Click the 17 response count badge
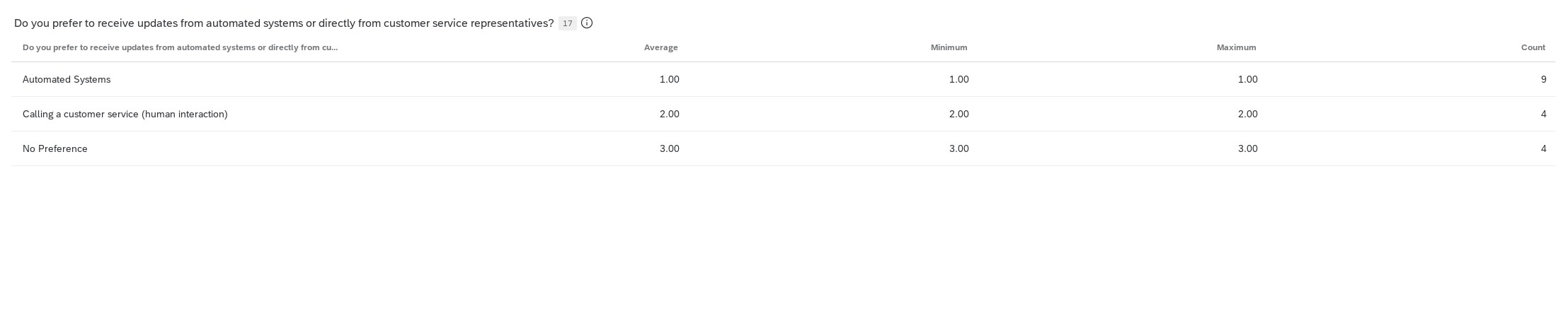The image size is (1568, 328). (x=567, y=23)
